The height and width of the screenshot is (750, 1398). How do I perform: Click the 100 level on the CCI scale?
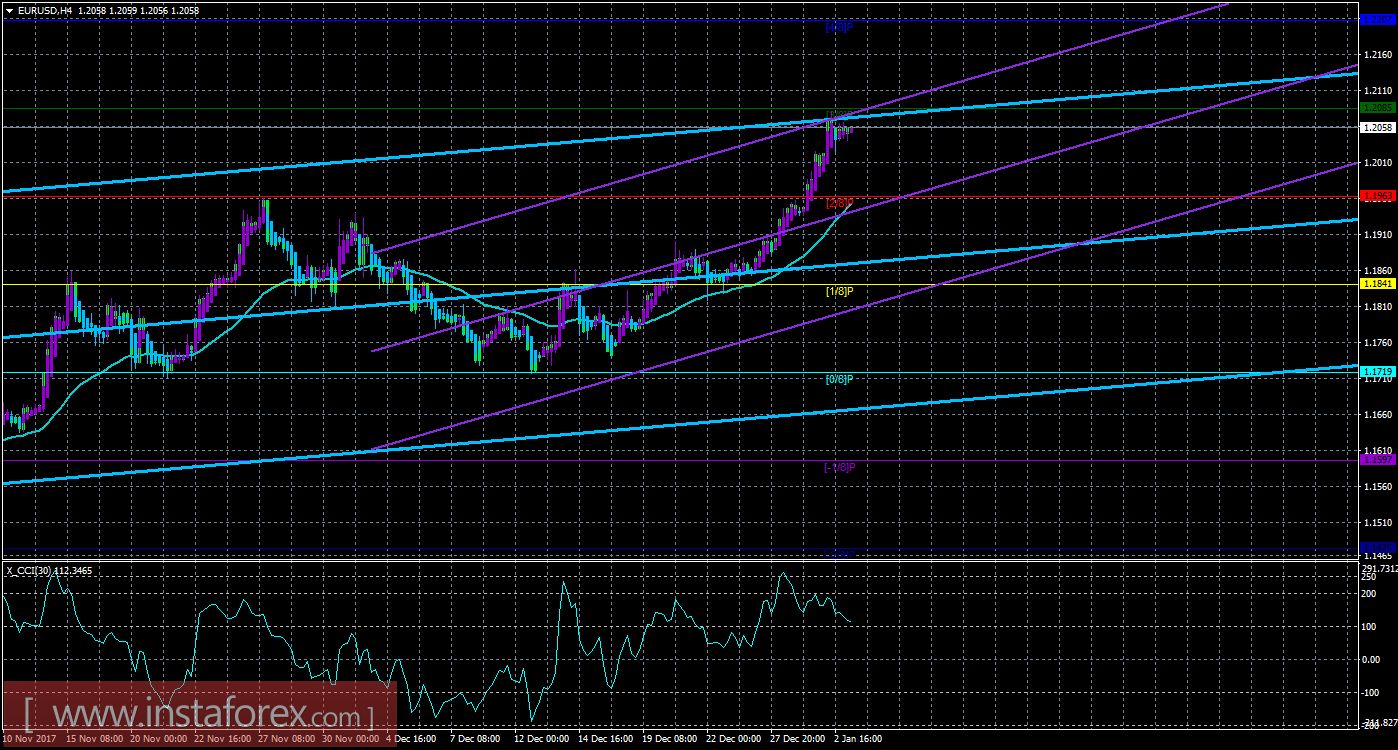point(1371,627)
